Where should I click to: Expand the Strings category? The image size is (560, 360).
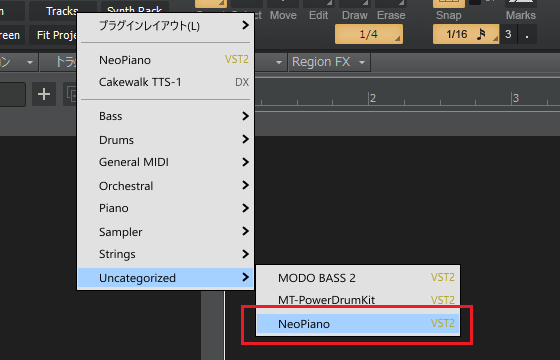pos(165,254)
